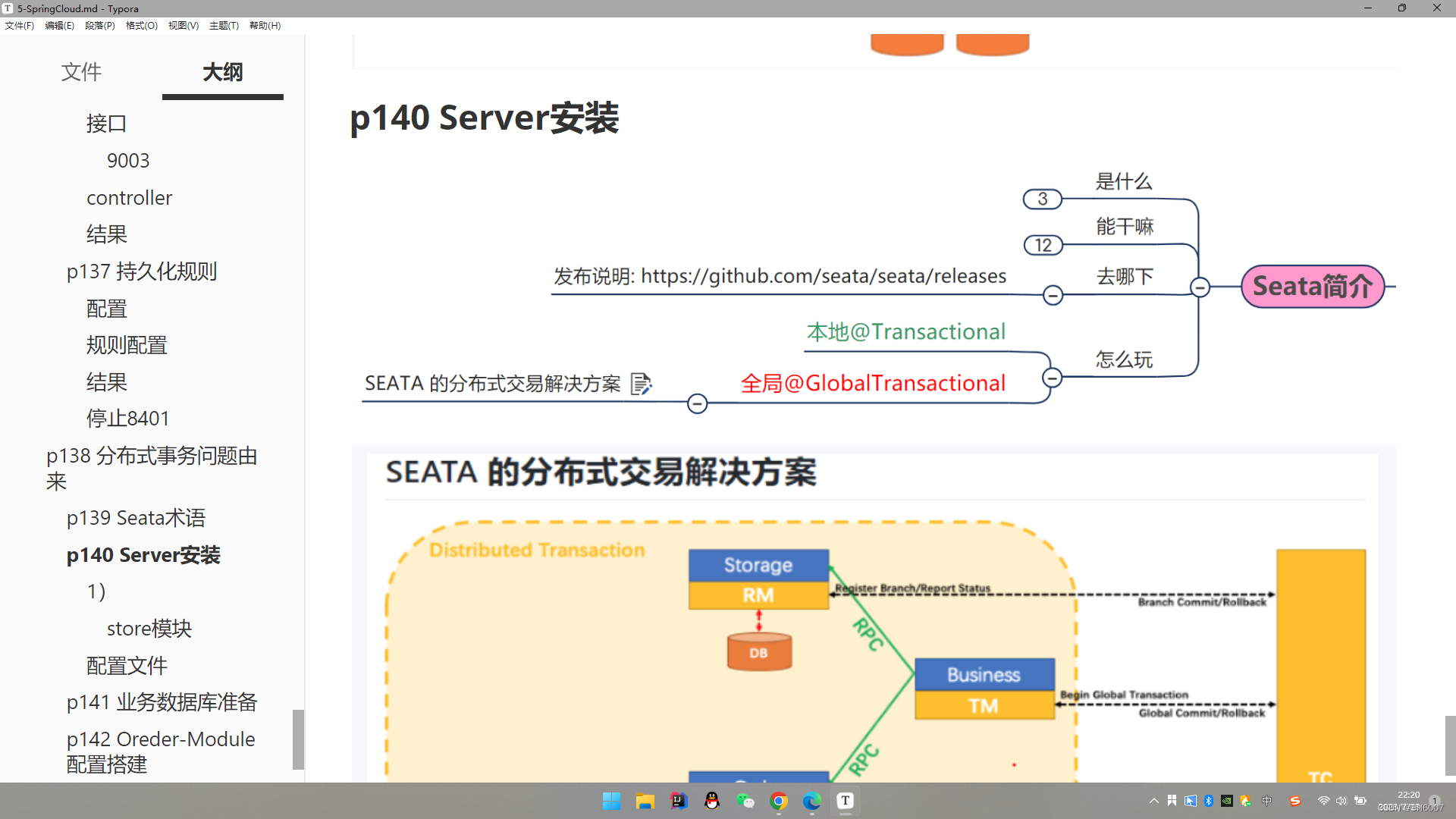Open IntelliJ IDEA from the taskbar

[678, 801]
